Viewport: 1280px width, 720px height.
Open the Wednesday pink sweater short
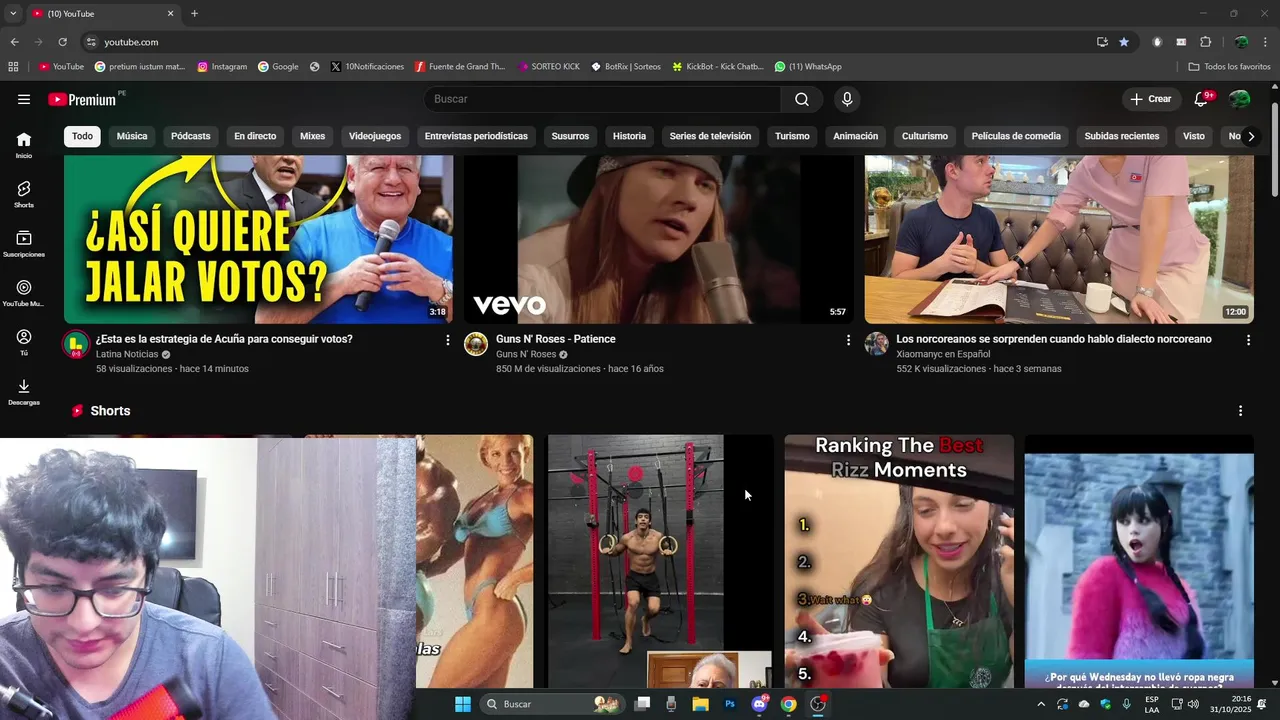(x=1139, y=561)
